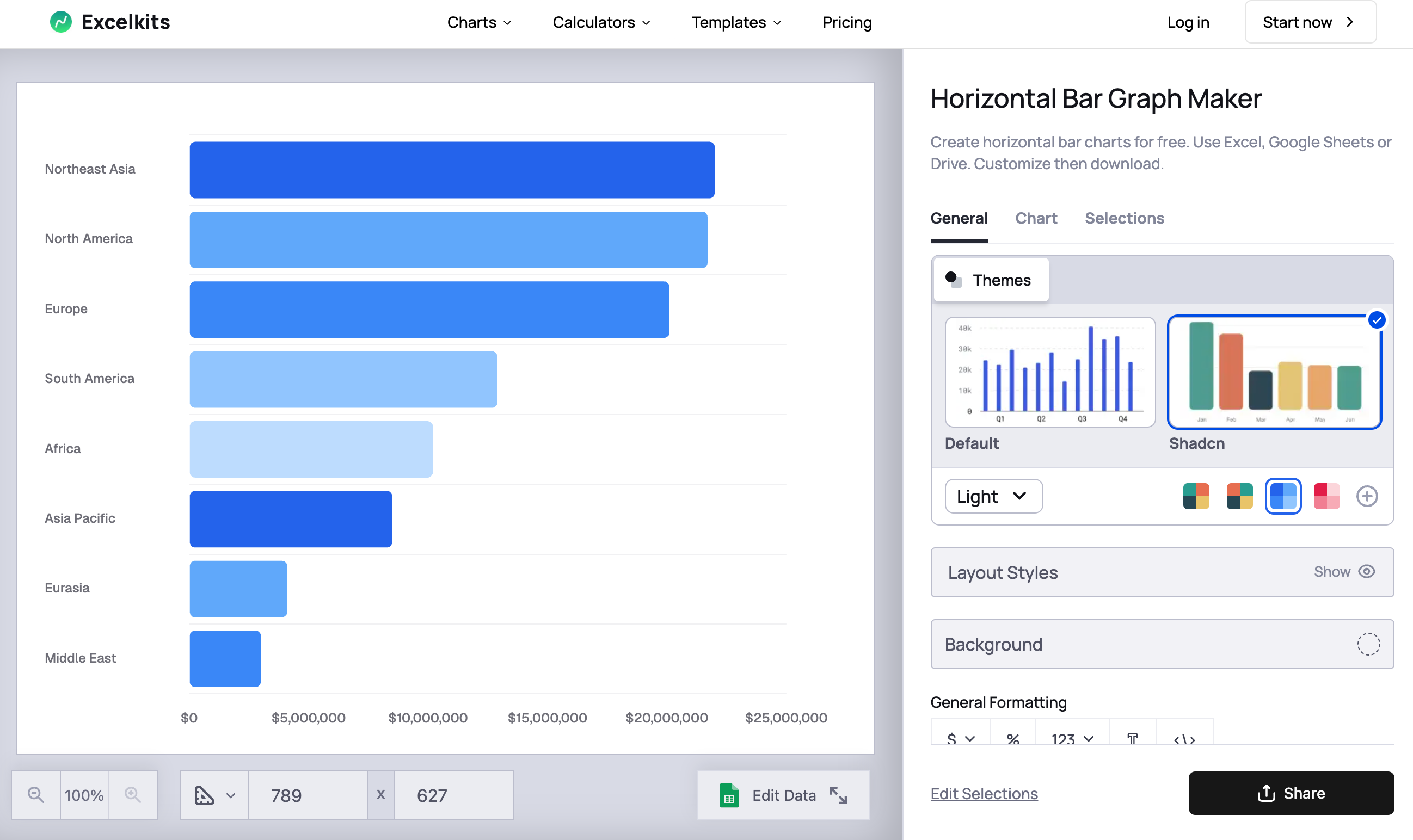Open the dimensions ruler preset menu
This screenshot has height=840, width=1413.
214,795
